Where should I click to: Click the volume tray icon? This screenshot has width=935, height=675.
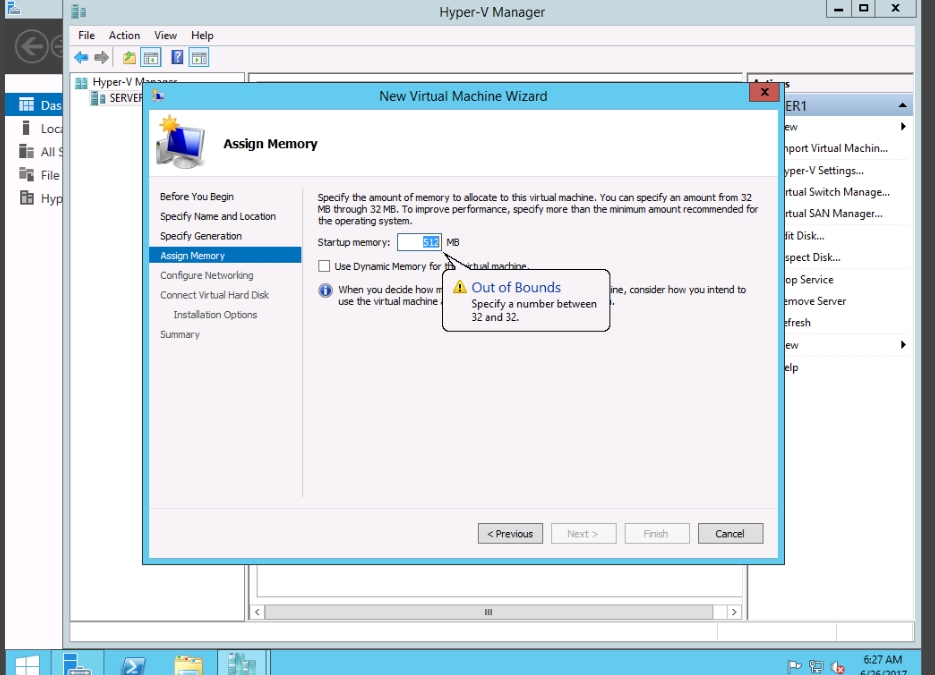pyautogui.click(x=837, y=666)
